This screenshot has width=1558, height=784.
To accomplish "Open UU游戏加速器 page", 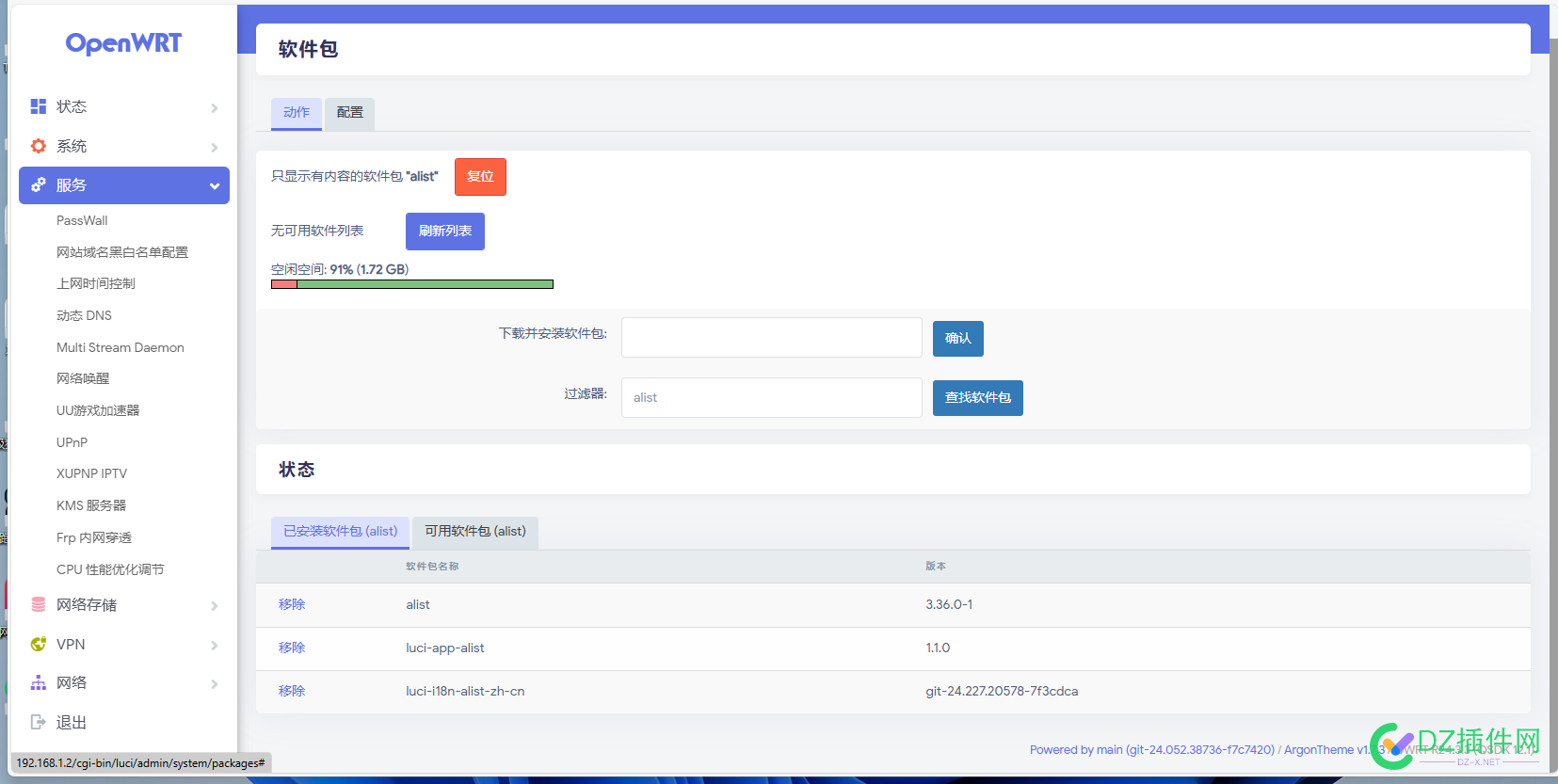I will point(98,410).
